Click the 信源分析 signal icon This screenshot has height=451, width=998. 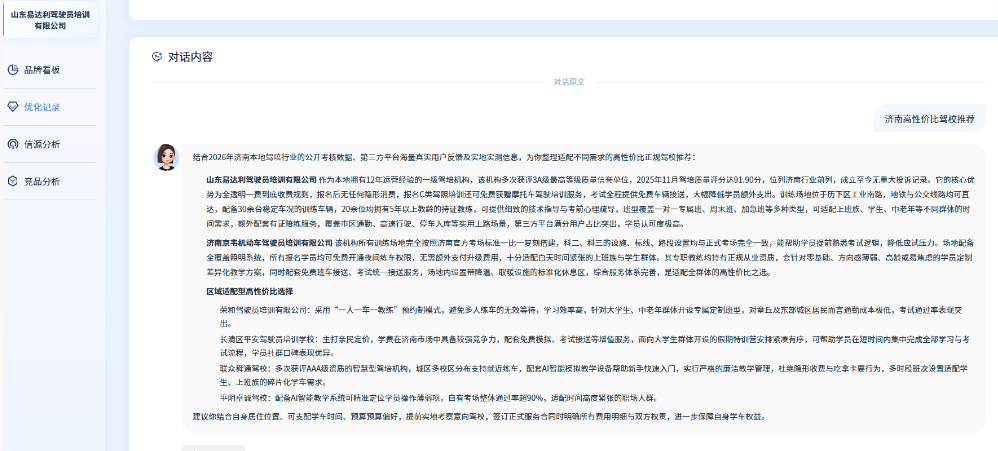point(13,144)
